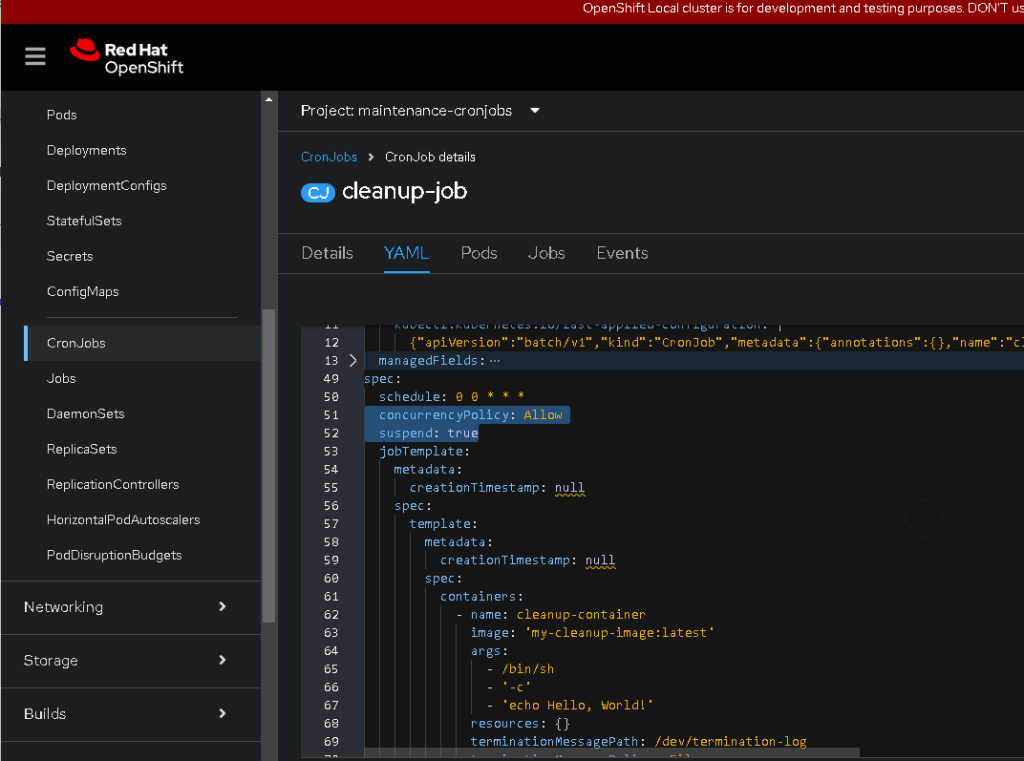This screenshot has height=761, width=1024.
Task: Click the editor horizontal scrollbar
Action: (x=612, y=753)
